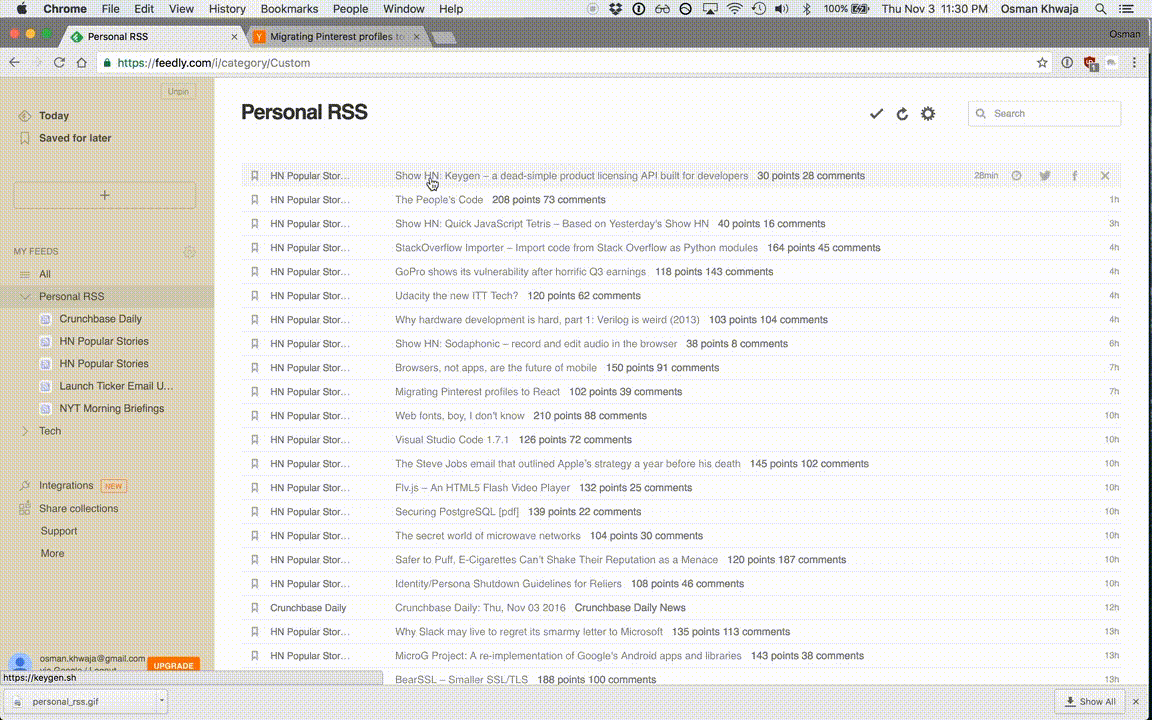
Task: Click the clock icon on Keygen row
Action: tap(1016, 176)
